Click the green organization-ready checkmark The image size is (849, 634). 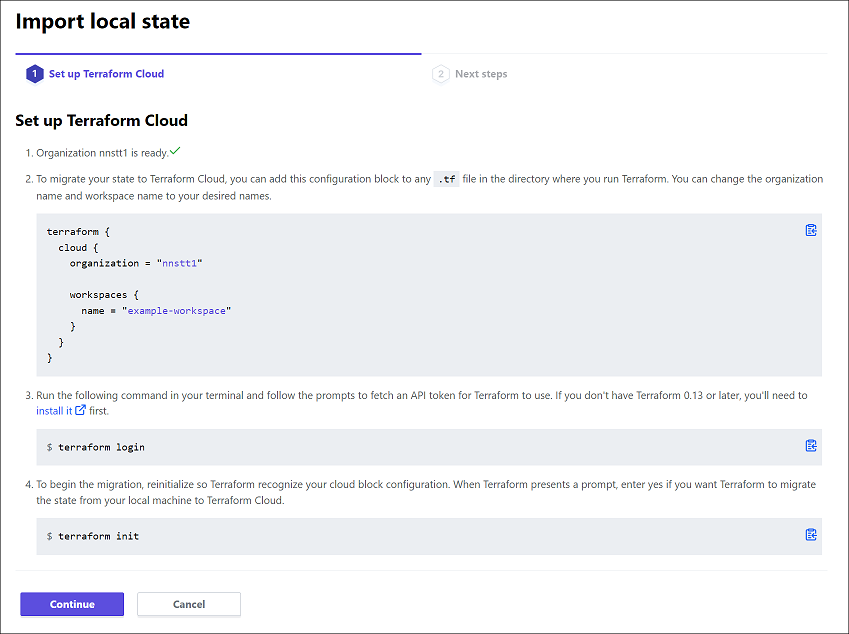point(175,151)
